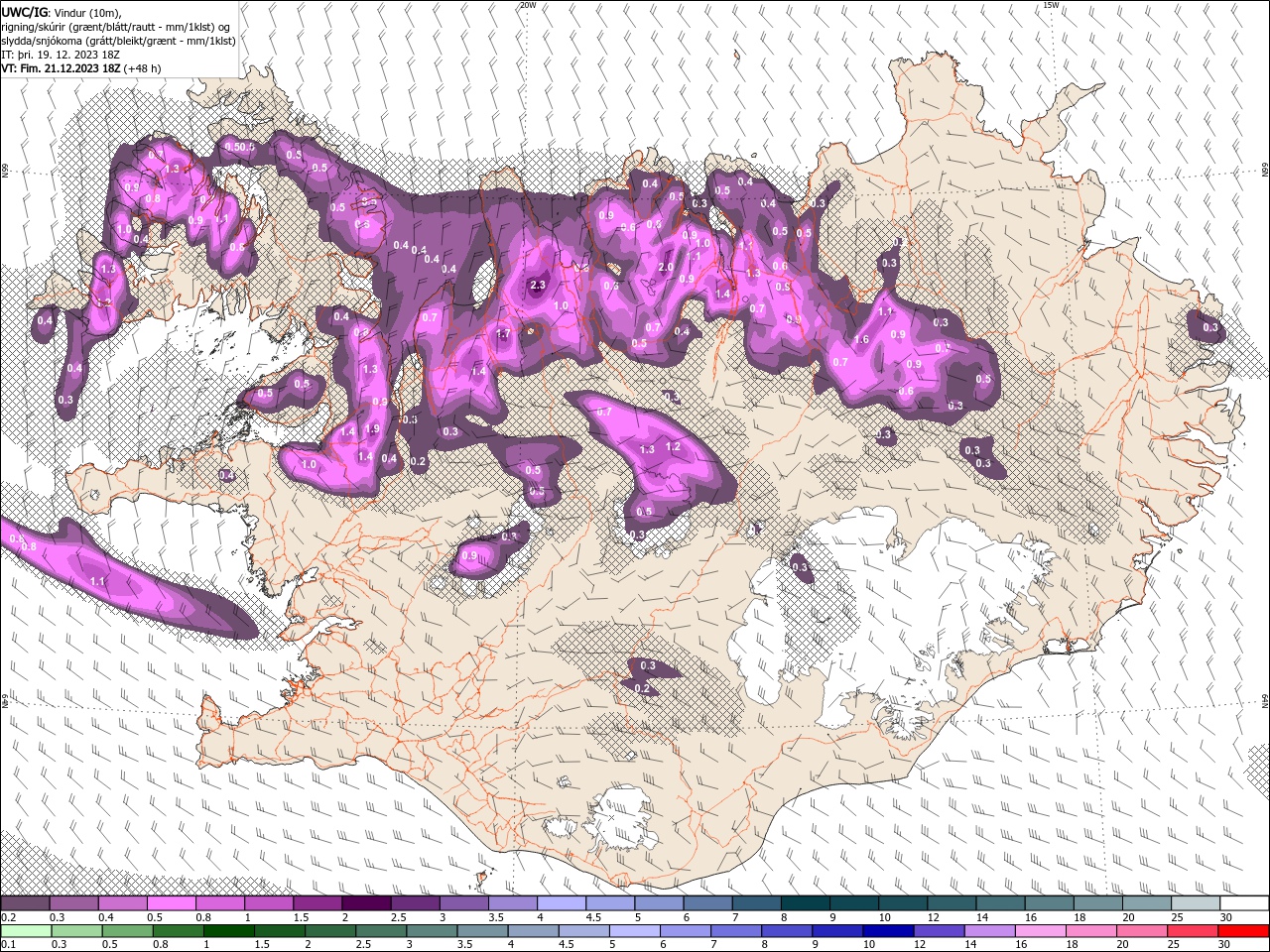The image size is (1270, 952).
Task: Select the first grey-purple swatch above label 0.2
Action: click(25, 904)
